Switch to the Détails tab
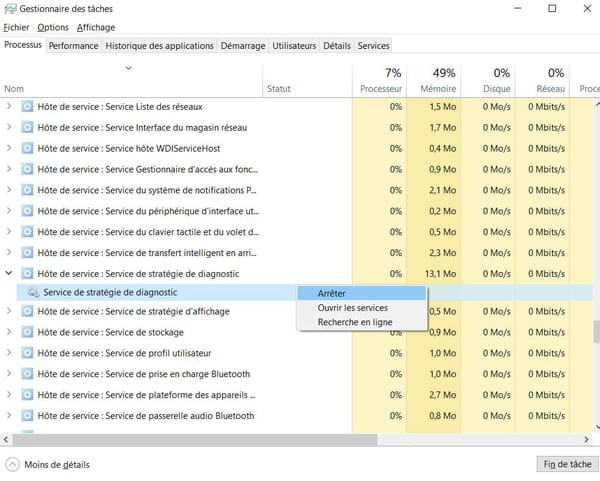This screenshot has width=600, height=481. click(x=337, y=46)
